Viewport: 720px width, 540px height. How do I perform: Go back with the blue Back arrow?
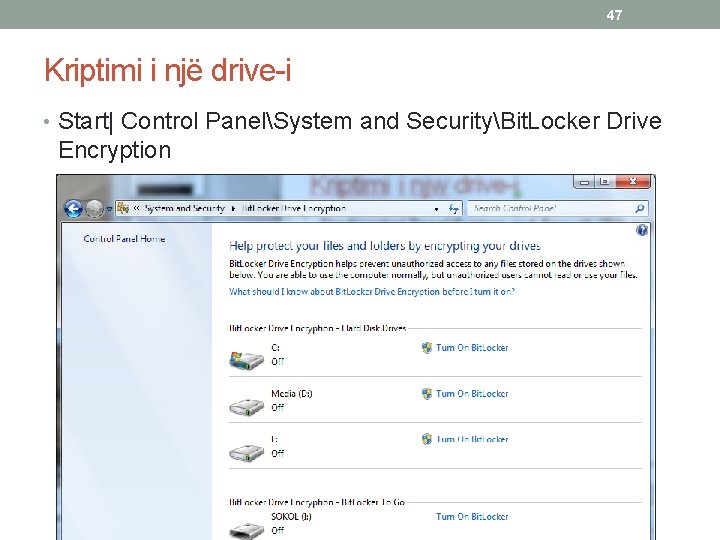click(73, 209)
